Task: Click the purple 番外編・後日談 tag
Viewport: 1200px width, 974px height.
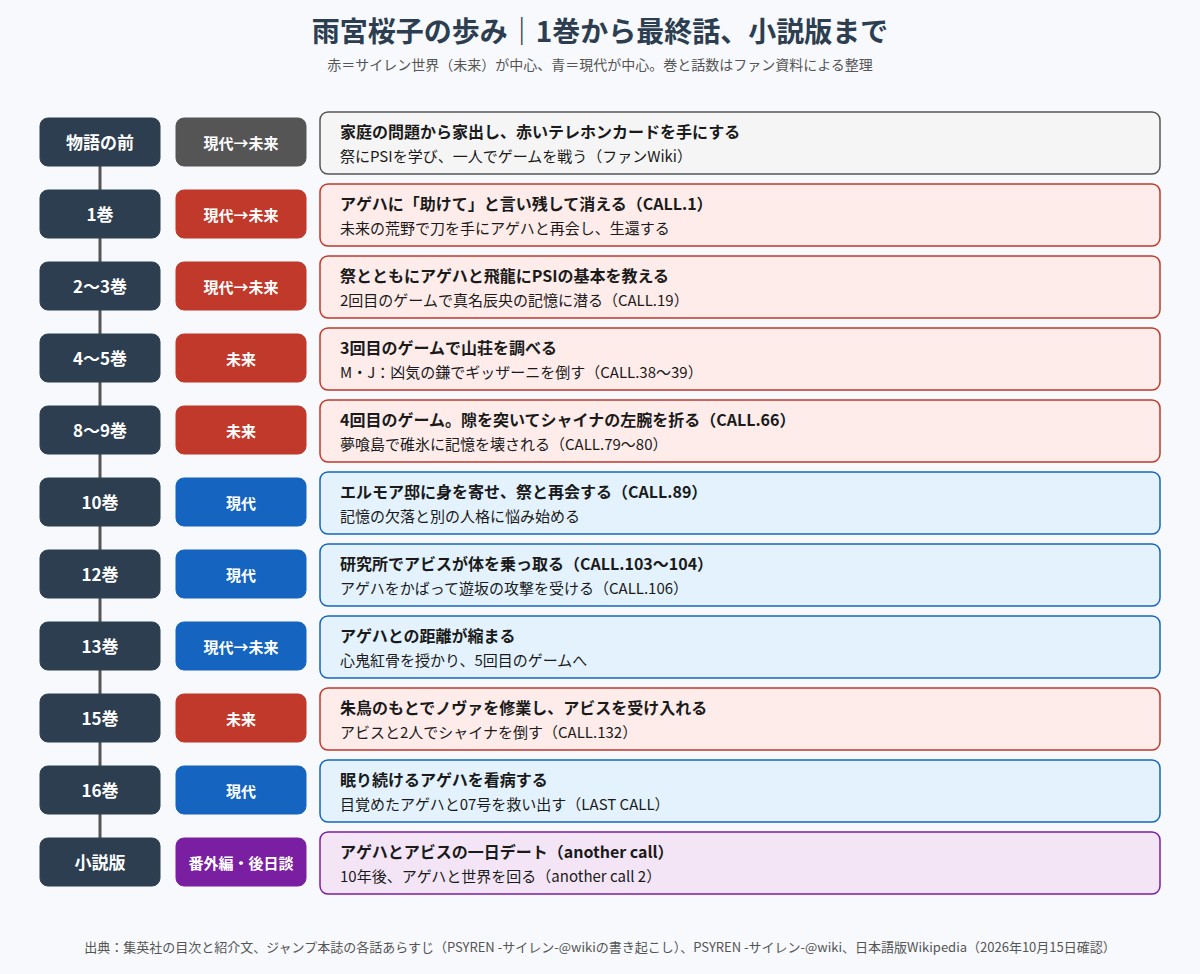Action: point(241,862)
